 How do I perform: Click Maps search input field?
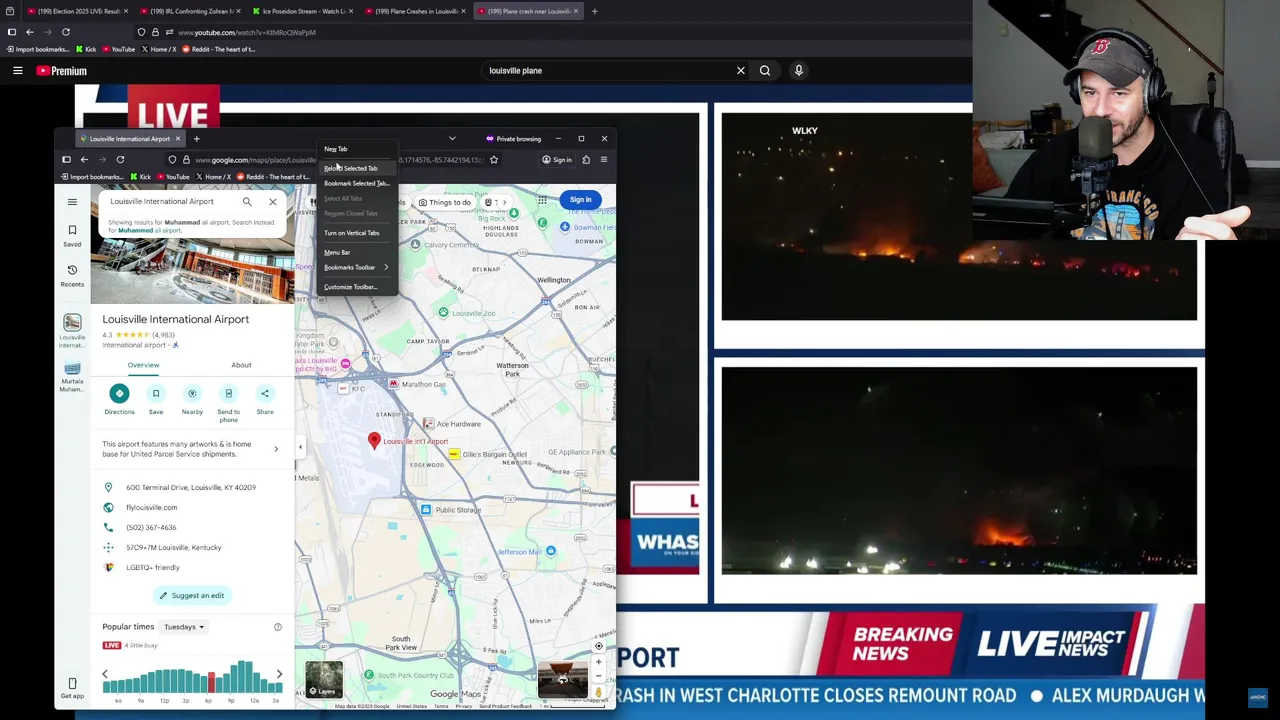(x=170, y=202)
